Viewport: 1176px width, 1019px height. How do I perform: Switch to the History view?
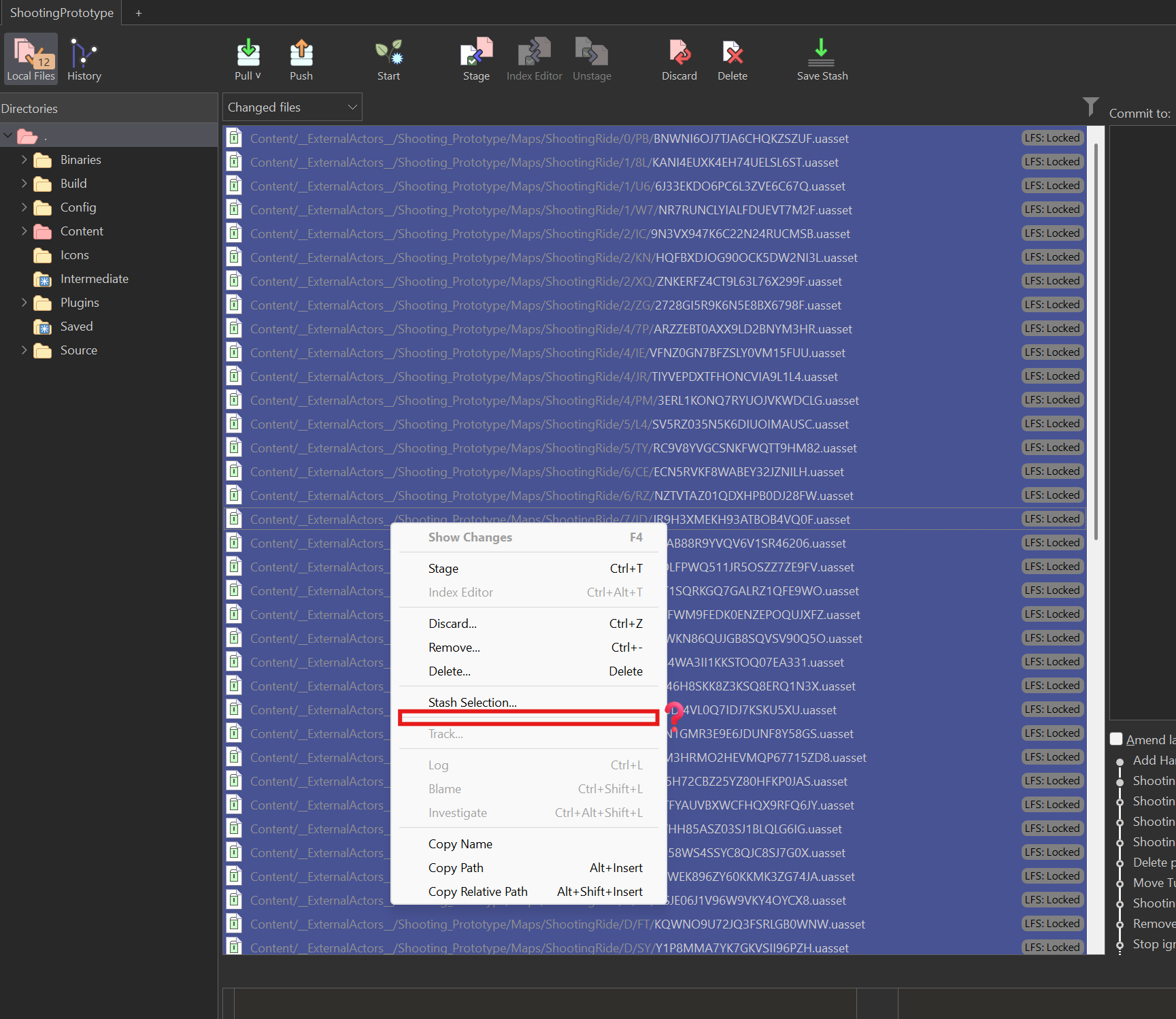pyautogui.click(x=84, y=59)
